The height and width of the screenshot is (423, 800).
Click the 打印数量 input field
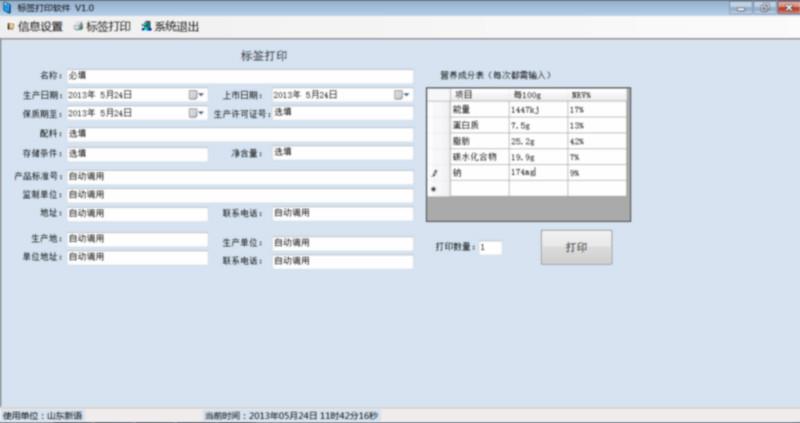click(x=490, y=247)
